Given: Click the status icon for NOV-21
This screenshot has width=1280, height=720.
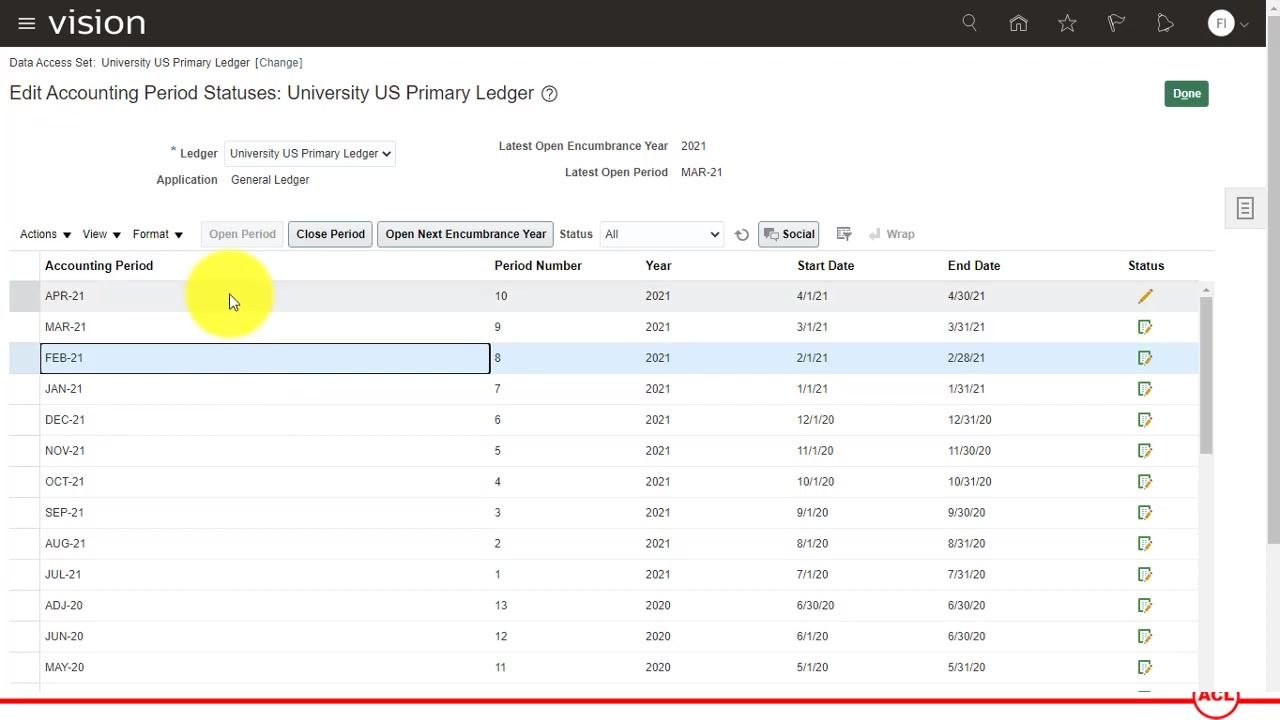Looking at the screenshot, I should (1145, 451).
